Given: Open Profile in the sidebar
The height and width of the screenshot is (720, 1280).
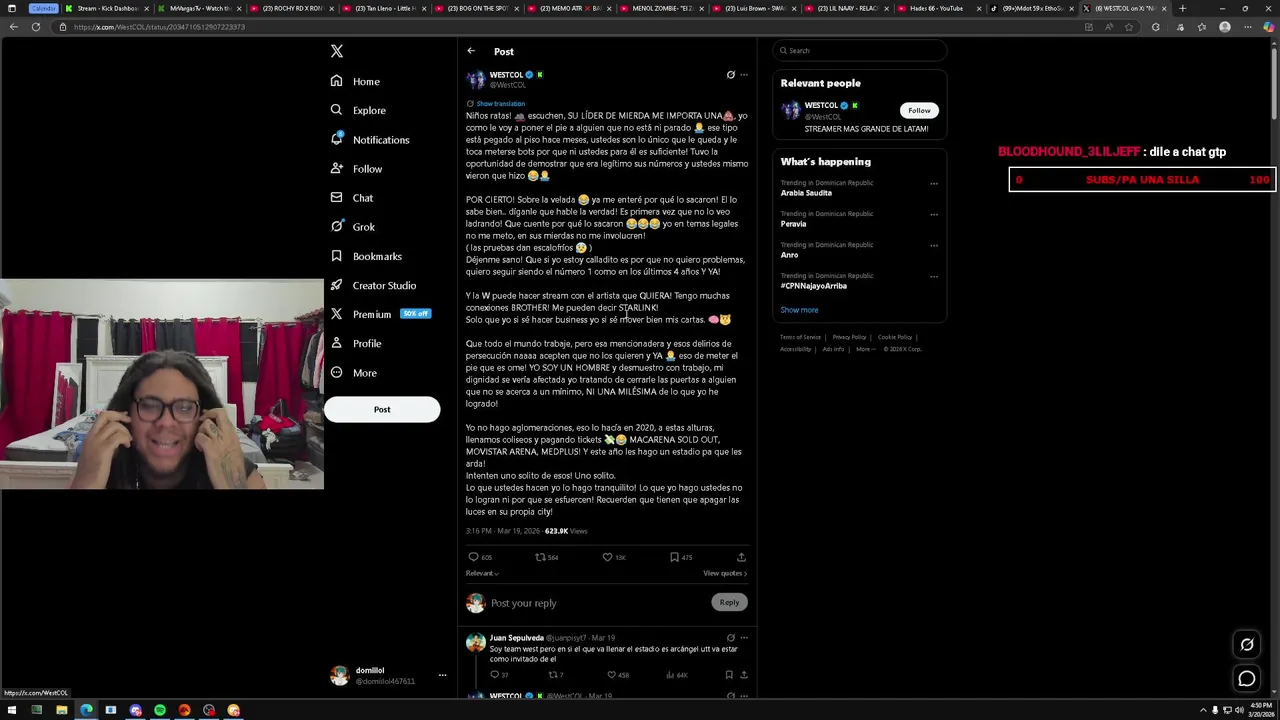Looking at the screenshot, I should click(x=356, y=343).
